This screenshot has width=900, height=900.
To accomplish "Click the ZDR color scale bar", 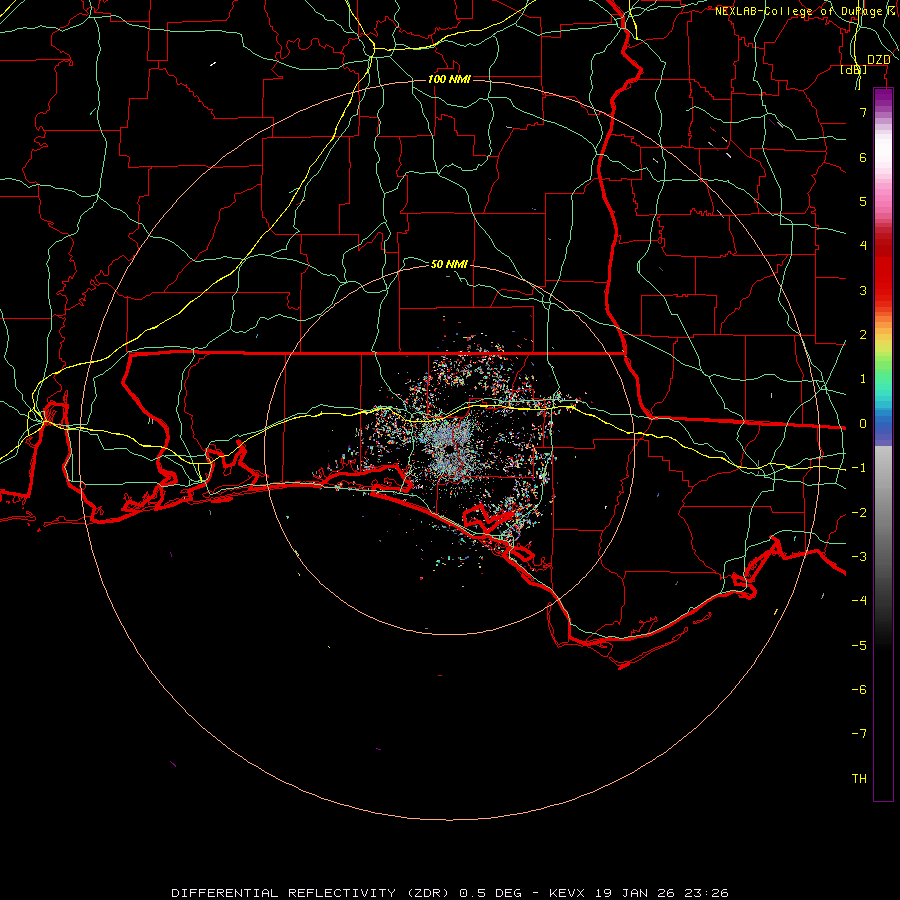I will tap(883, 445).
